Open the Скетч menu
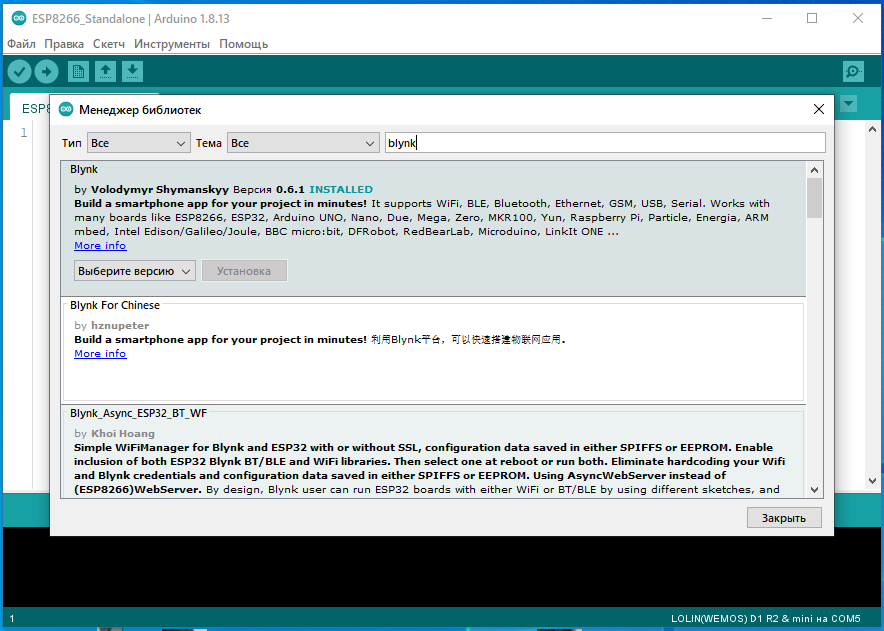The width and height of the screenshot is (884, 631). pyautogui.click(x=109, y=44)
